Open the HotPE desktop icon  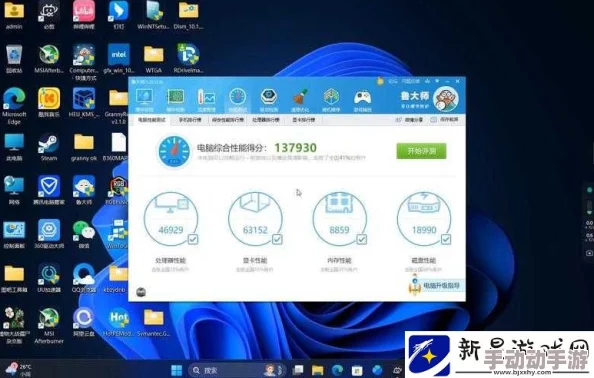[x=119, y=322]
